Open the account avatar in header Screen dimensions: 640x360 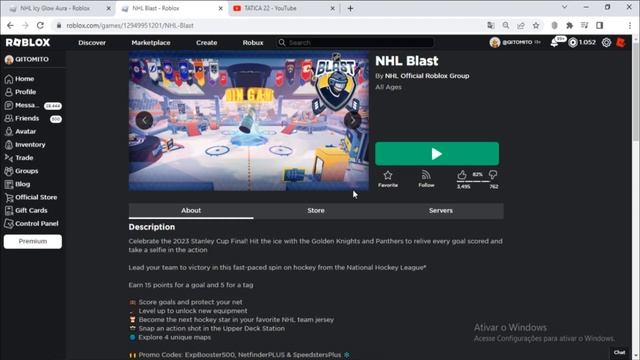pos(495,42)
